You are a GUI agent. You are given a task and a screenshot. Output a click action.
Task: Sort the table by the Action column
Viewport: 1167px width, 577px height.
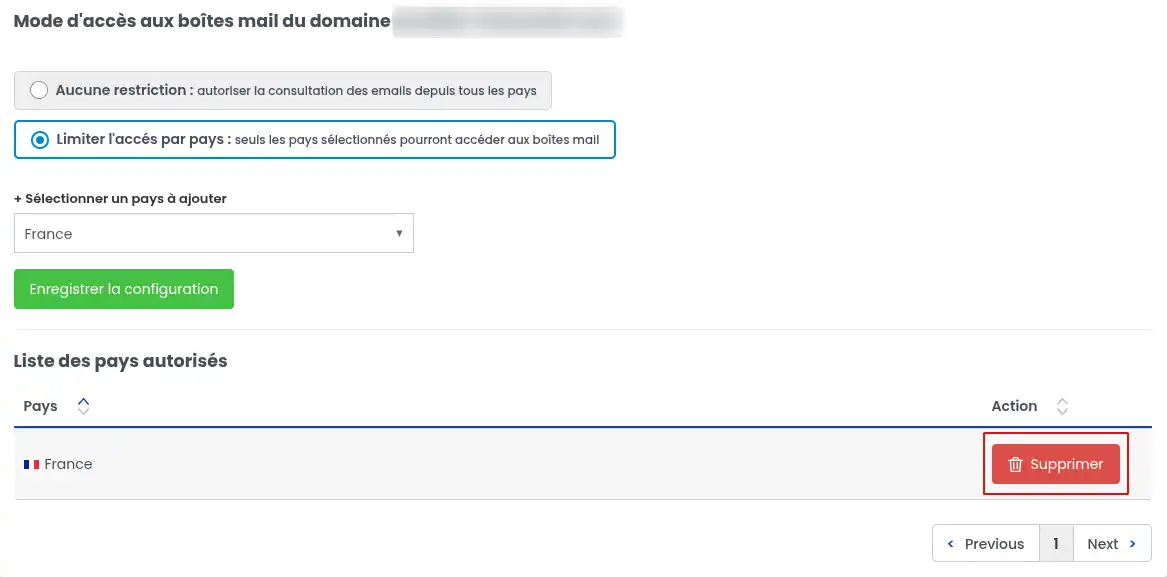pos(1062,406)
